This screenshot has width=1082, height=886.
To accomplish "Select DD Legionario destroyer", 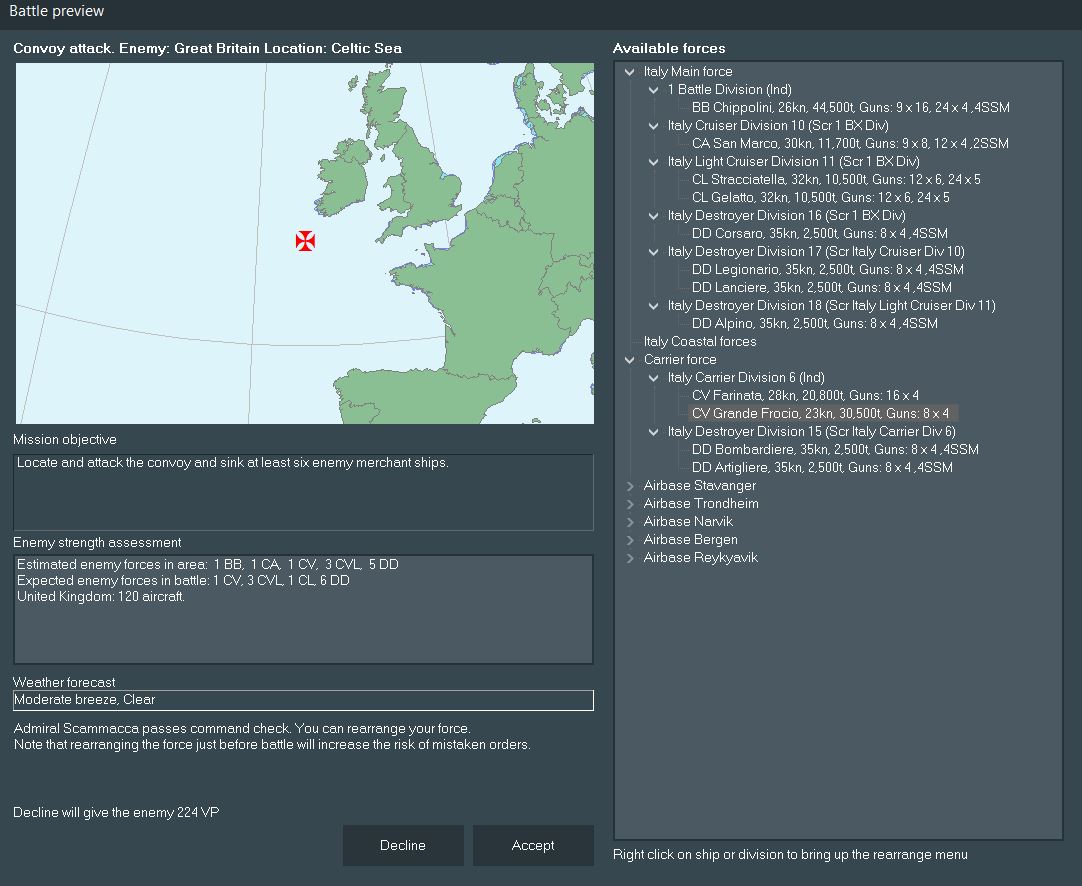I will [x=827, y=270].
